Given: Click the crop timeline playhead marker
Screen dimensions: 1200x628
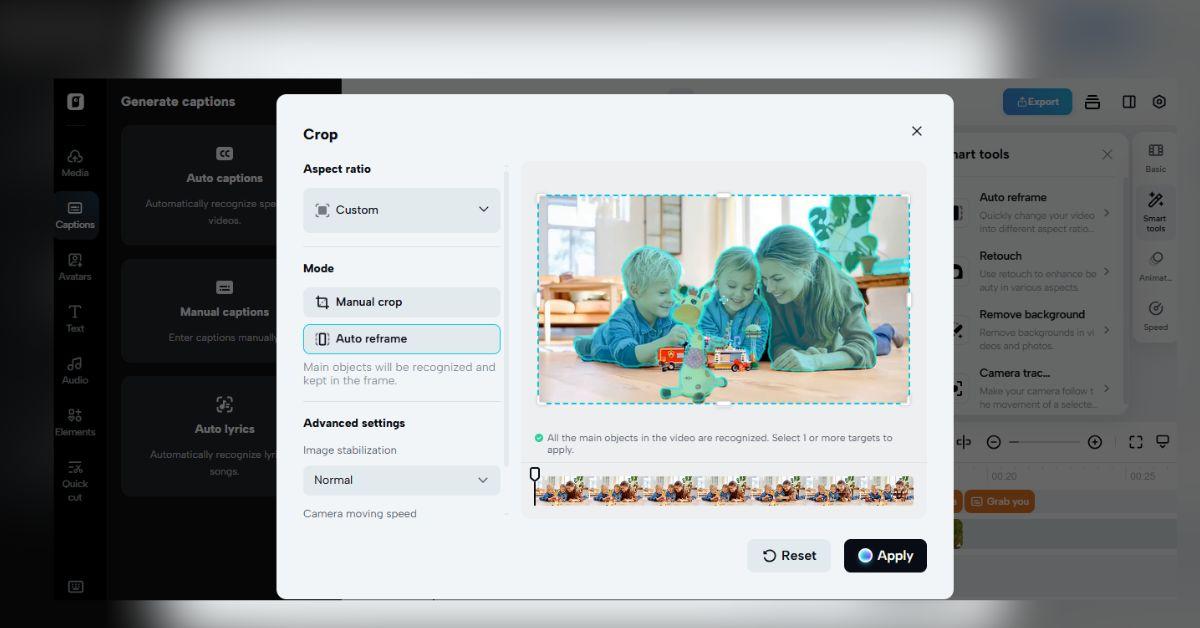Looking at the screenshot, I should pyautogui.click(x=535, y=474).
